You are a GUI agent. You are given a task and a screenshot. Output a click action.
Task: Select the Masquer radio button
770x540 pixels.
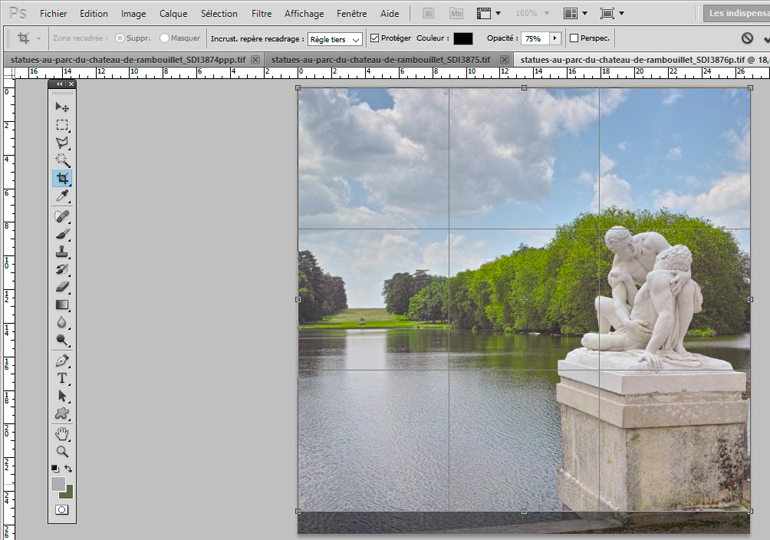[x=165, y=38]
